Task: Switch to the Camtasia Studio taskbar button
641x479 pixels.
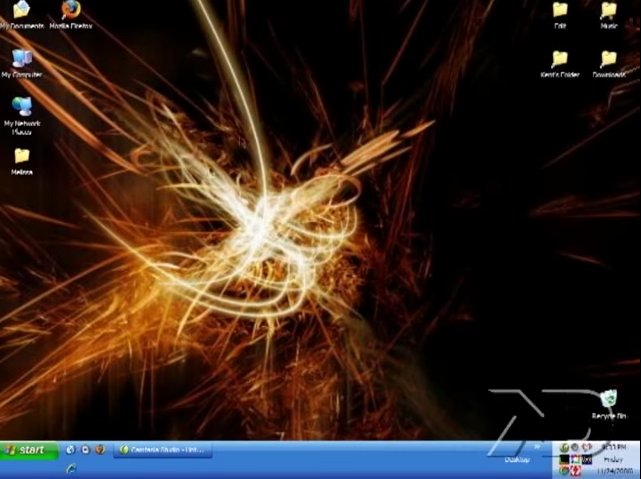Action: click(163, 450)
